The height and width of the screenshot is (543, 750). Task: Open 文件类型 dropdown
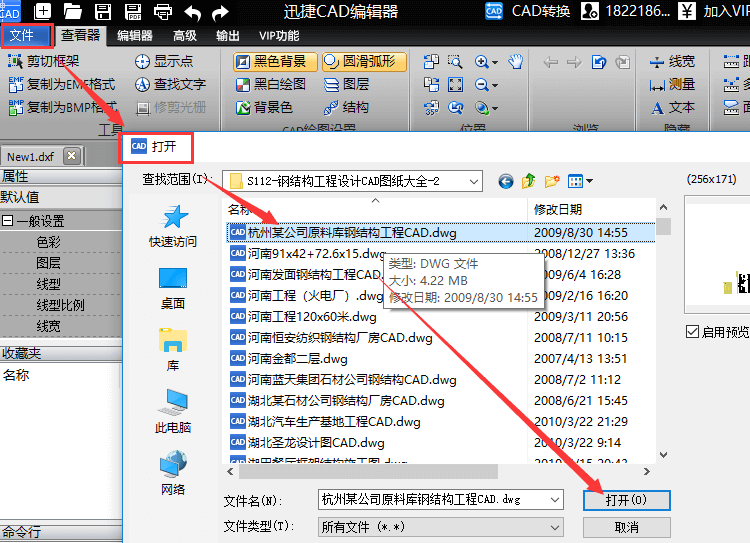[441, 527]
